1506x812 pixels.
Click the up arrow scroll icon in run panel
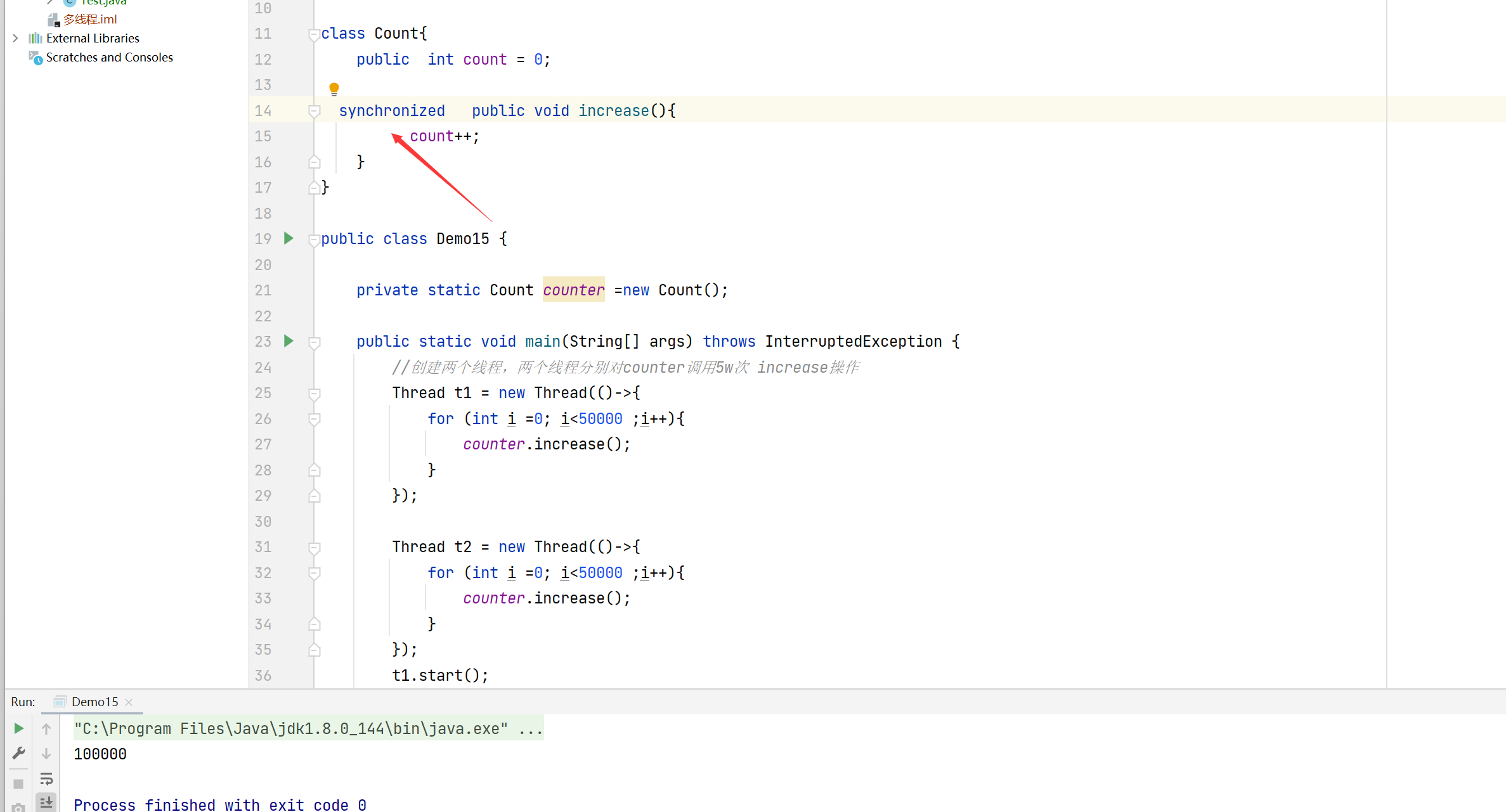tap(46, 729)
